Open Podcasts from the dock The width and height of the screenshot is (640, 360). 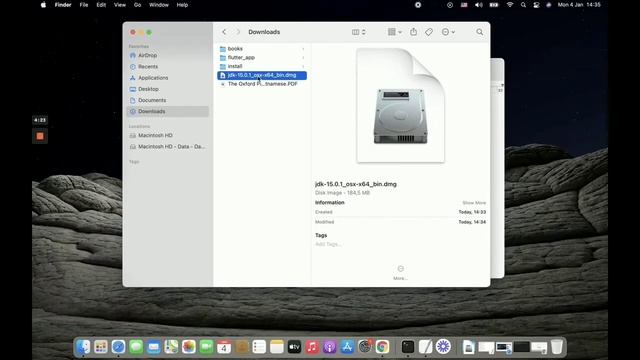point(329,347)
